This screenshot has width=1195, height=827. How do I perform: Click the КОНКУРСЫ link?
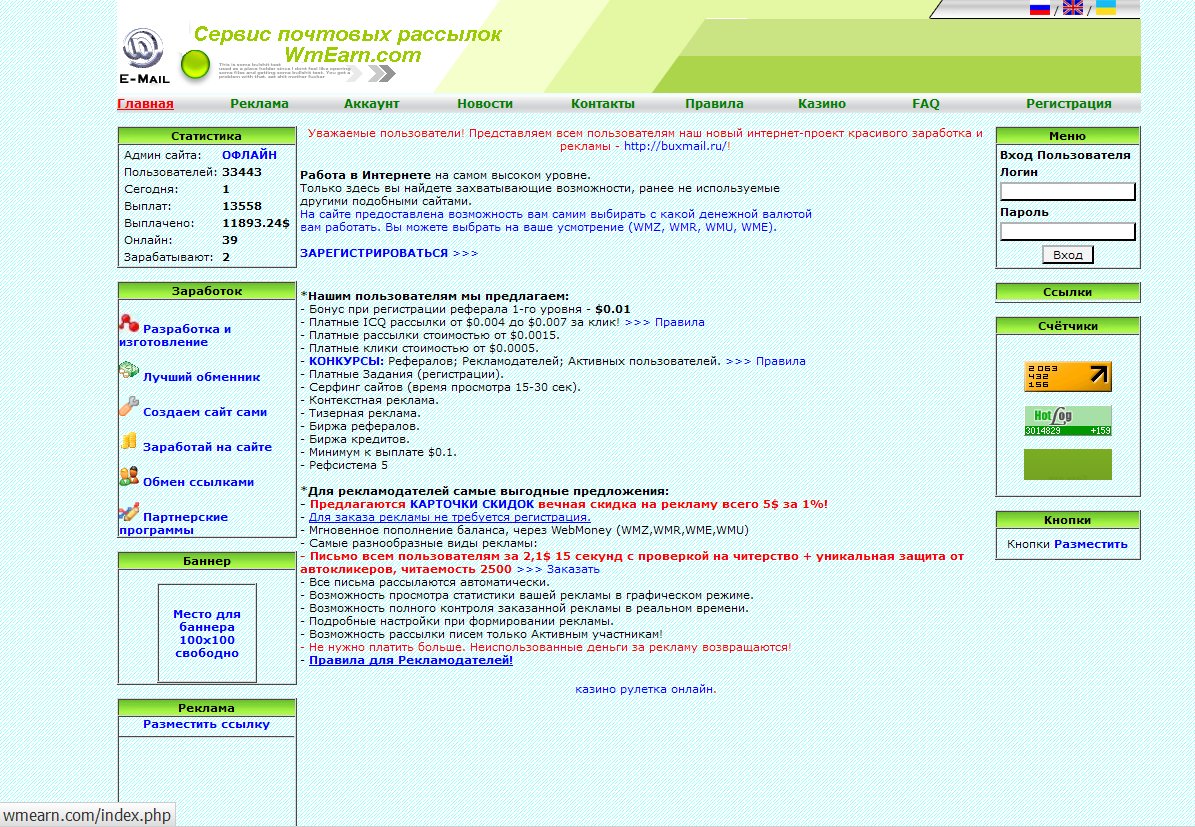pyautogui.click(x=346, y=361)
